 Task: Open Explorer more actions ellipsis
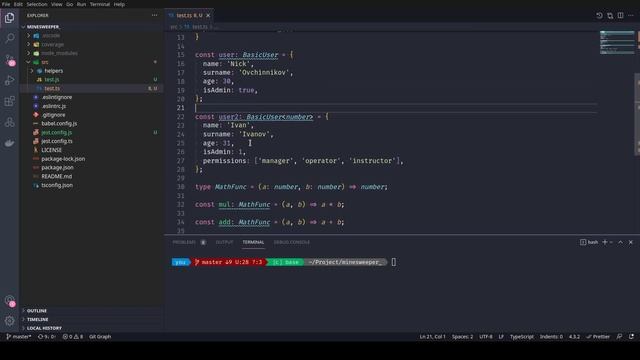154,16
